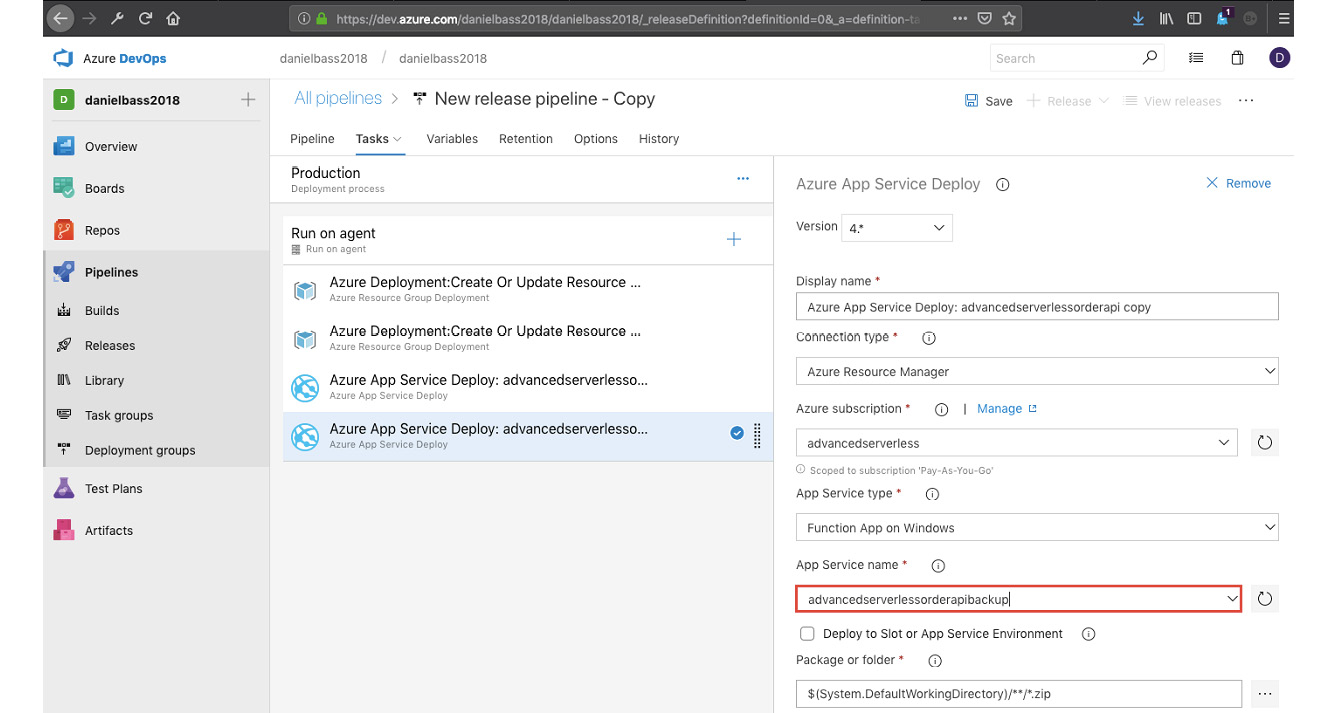Open the Boards sidebar icon
Image resolution: width=1337 pixels, height=713 pixels.
coord(64,188)
